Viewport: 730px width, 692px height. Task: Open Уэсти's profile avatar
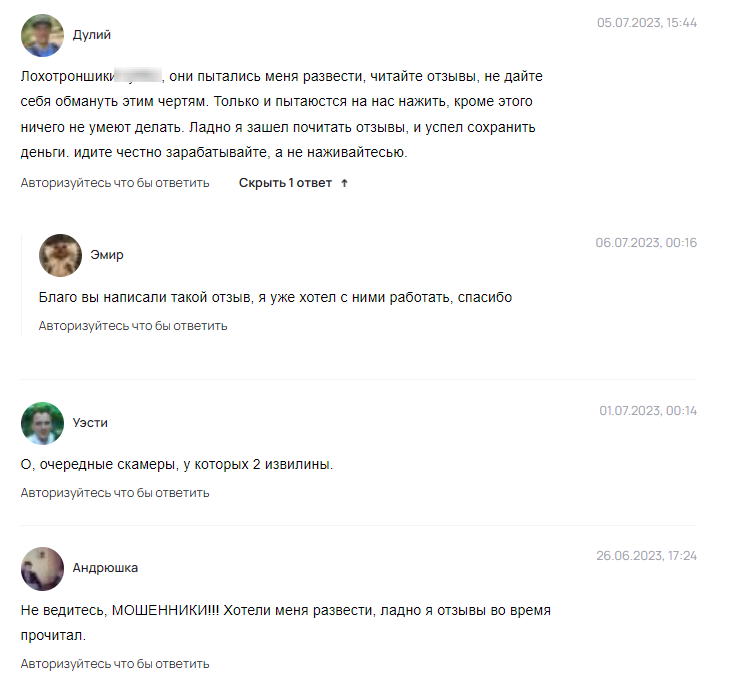(42, 423)
